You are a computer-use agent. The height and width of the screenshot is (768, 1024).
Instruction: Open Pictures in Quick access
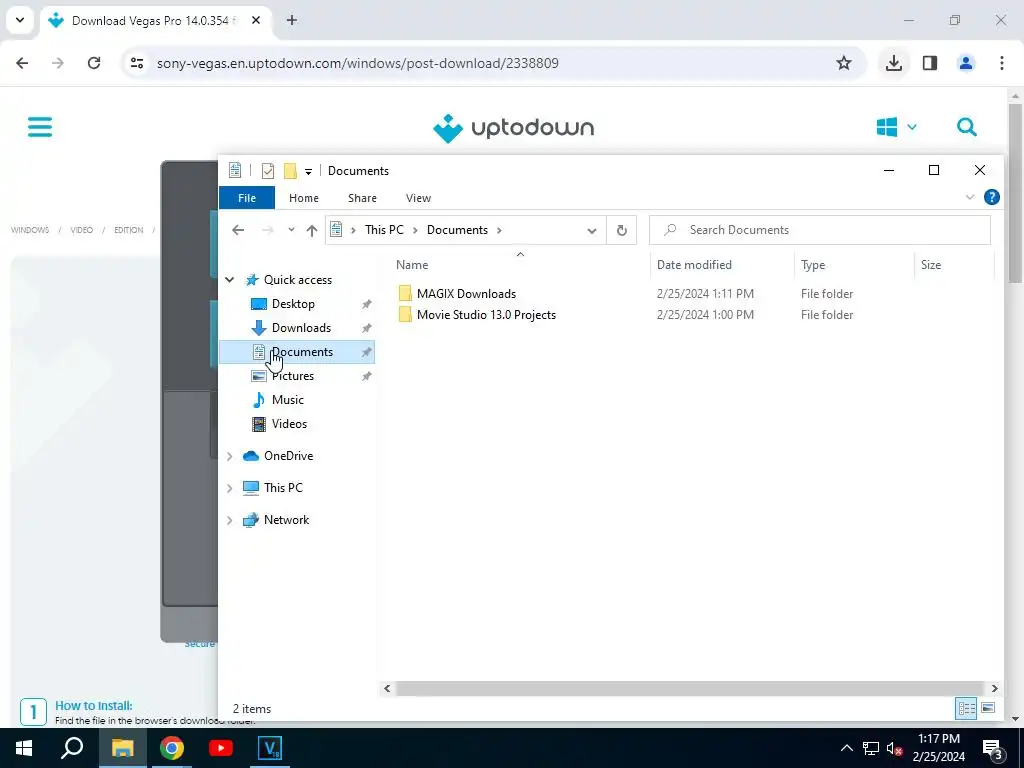[293, 376]
